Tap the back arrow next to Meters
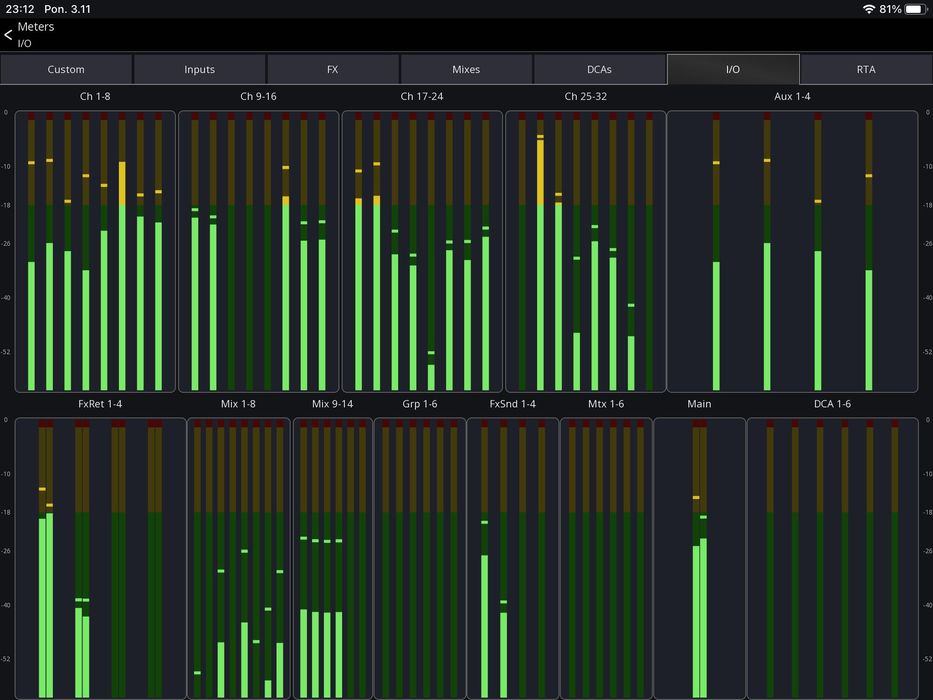 (x=9, y=35)
